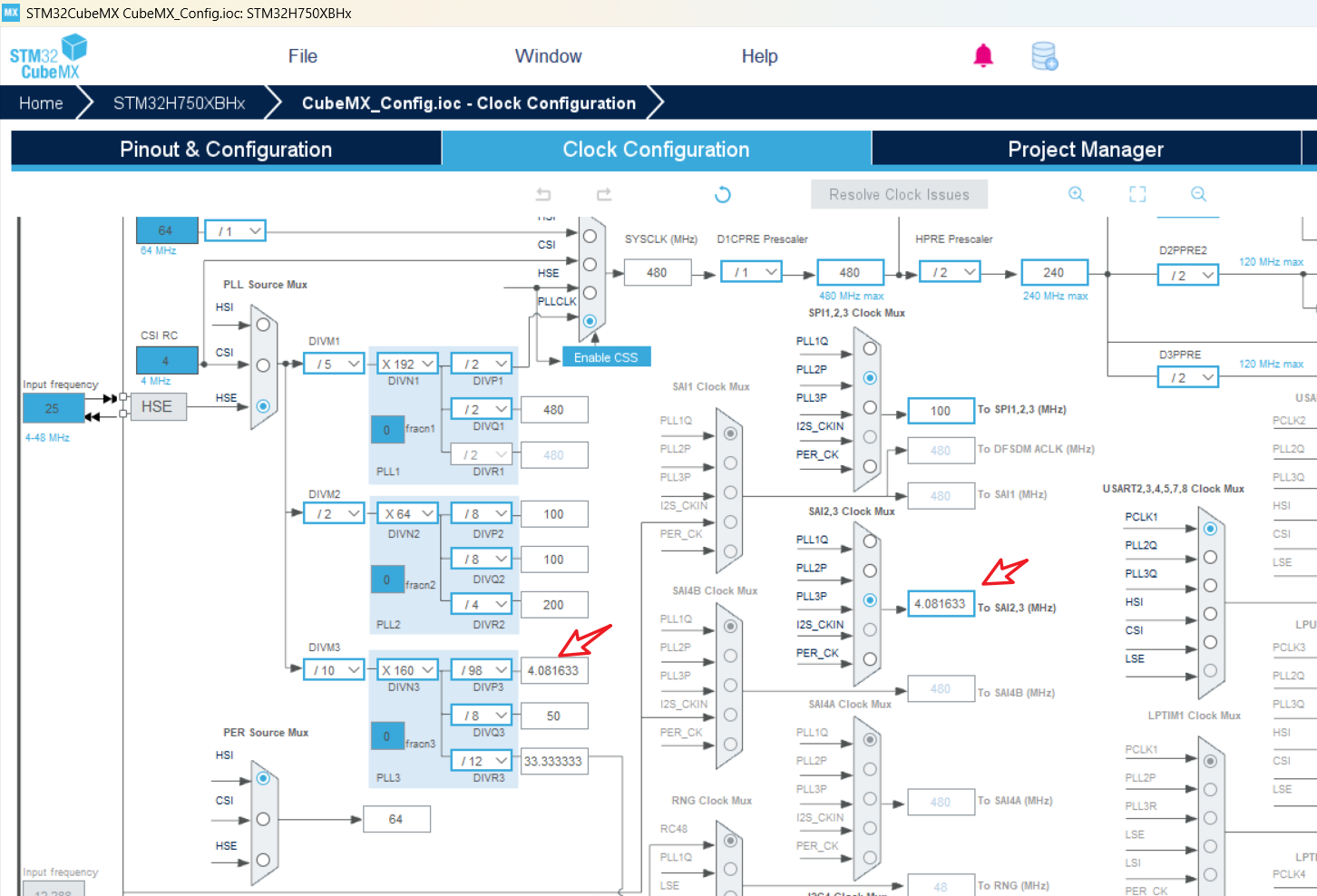Click the PER clock 64 value box
1317x896 pixels.
pos(396,819)
